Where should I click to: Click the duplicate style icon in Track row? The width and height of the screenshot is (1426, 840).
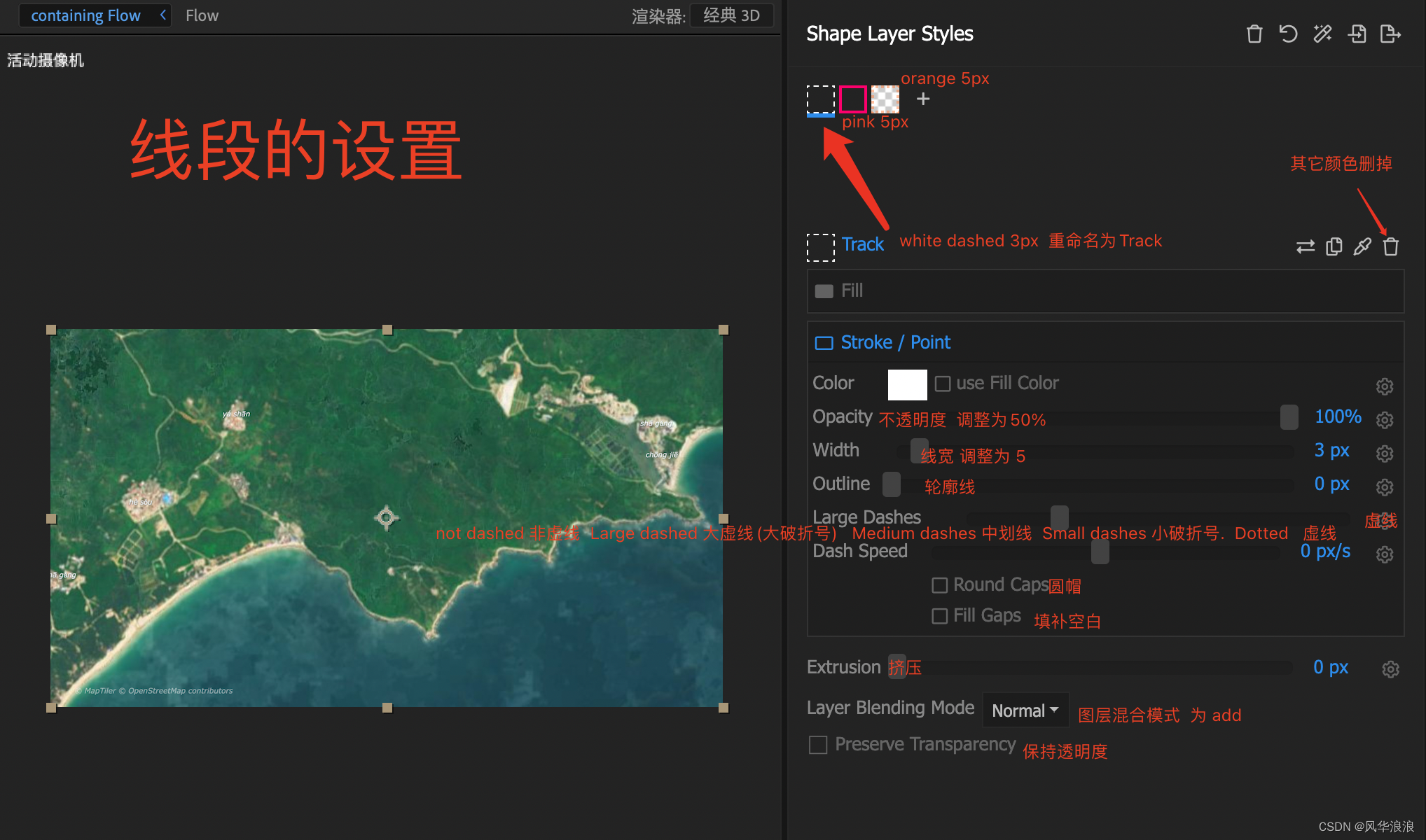pyautogui.click(x=1334, y=246)
